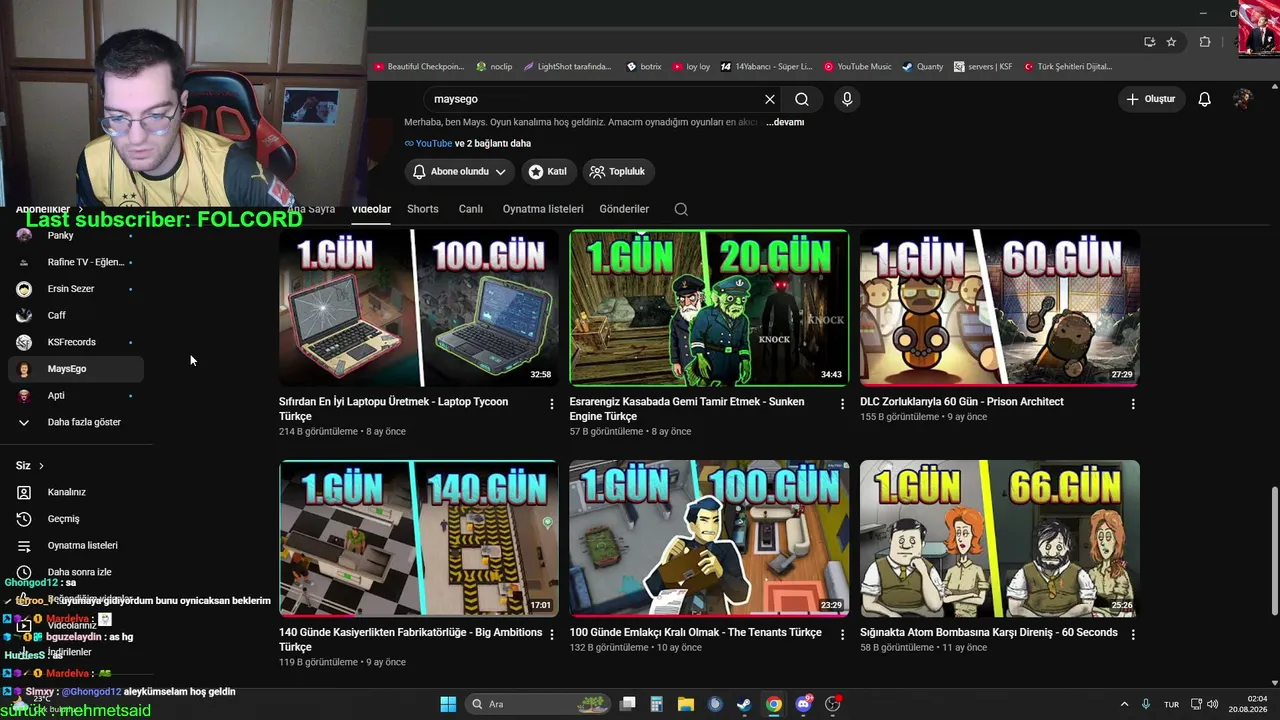Search within the channel using magnifier
Viewport: 1280px width, 720px height.
pyautogui.click(x=681, y=209)
